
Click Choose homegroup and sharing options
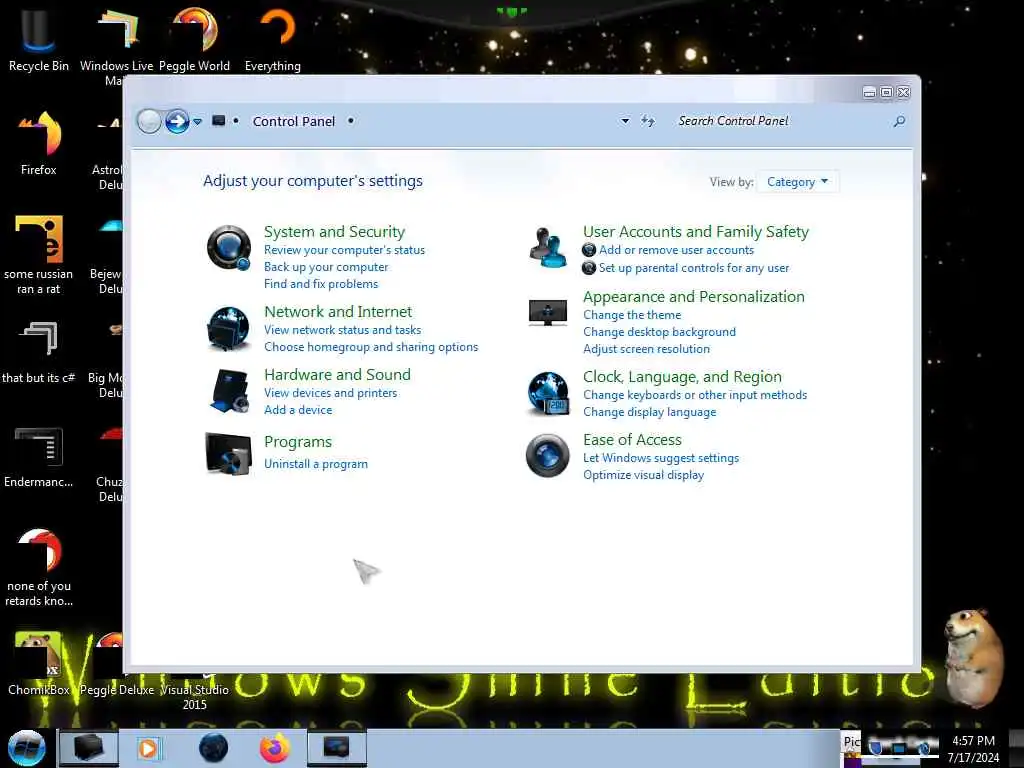371,347
